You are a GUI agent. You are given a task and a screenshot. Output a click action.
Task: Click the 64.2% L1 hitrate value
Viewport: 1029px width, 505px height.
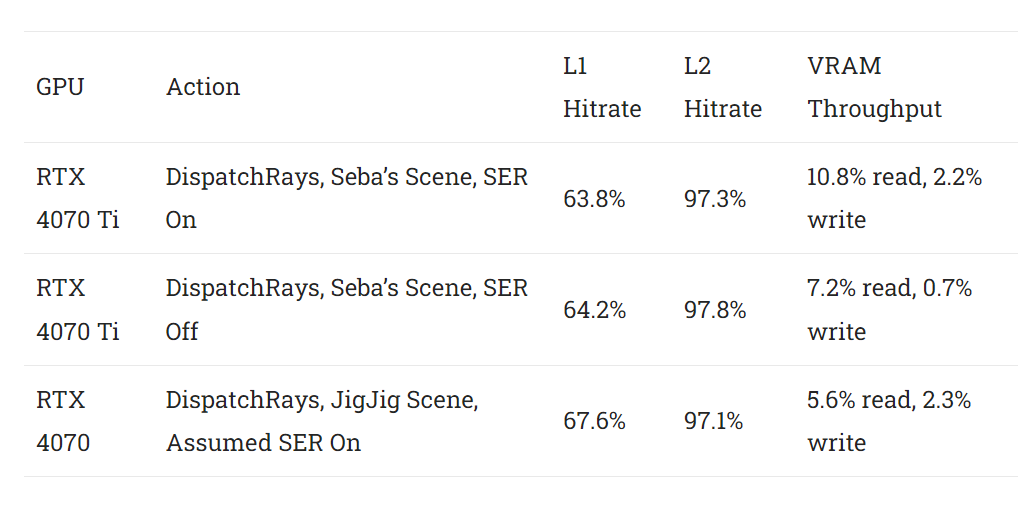[594, 310]
